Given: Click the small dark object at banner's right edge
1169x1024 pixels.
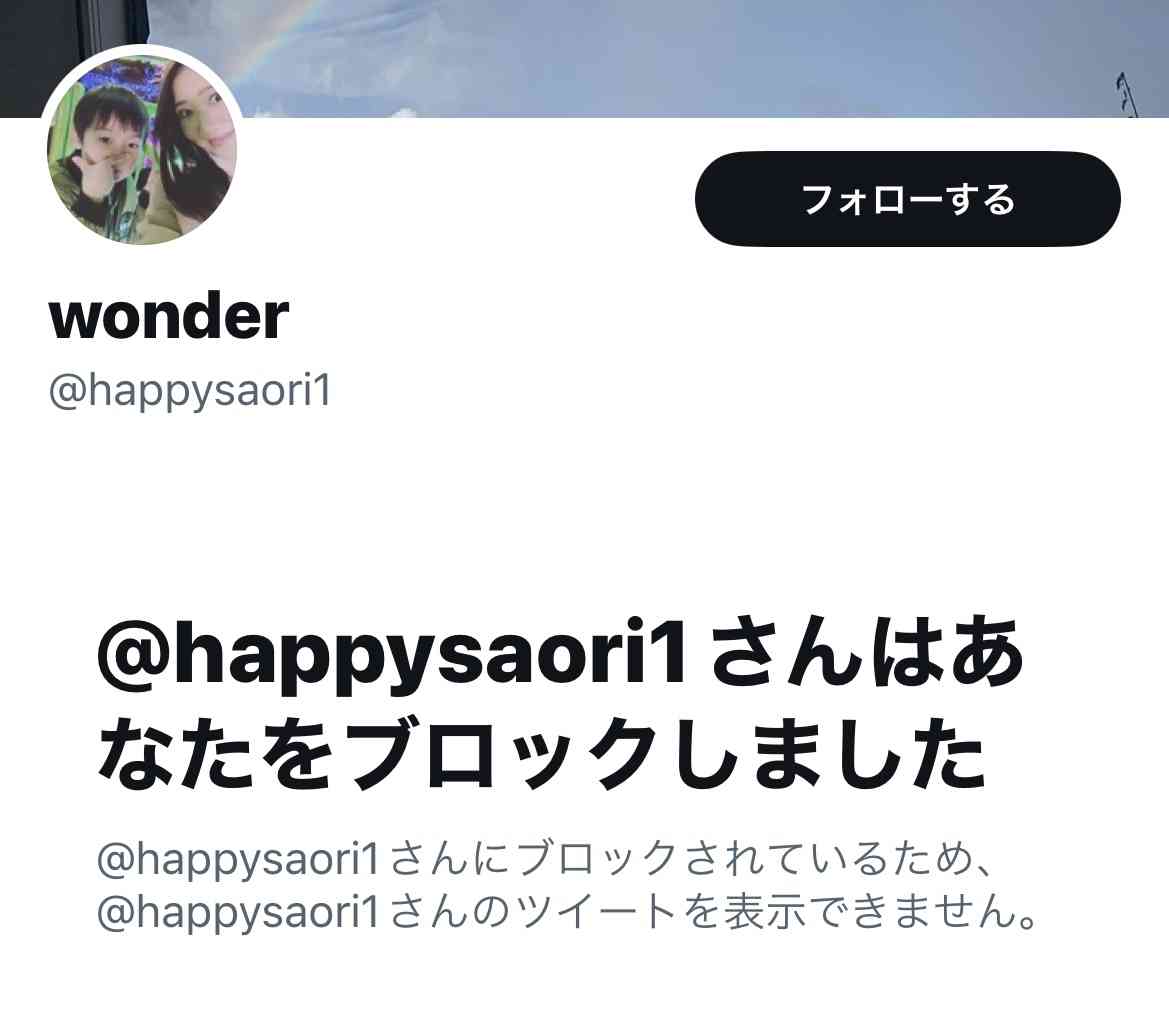Looking at the screenshot, I should tap(1127, 94).
